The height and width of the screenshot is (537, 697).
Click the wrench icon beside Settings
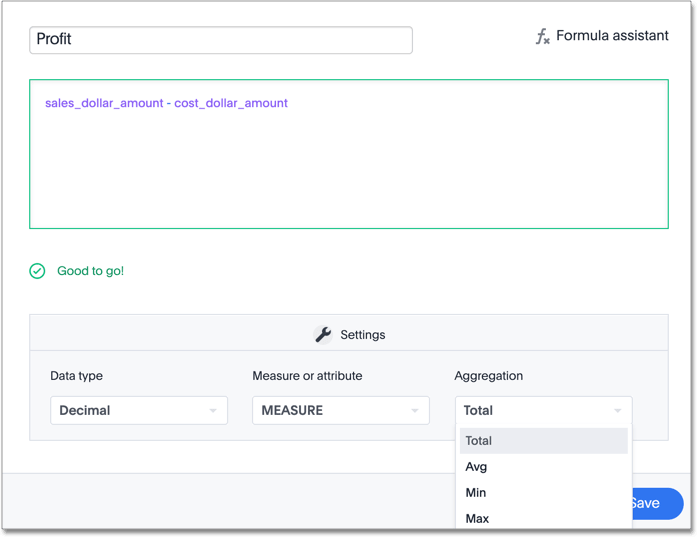pos(323,335)
